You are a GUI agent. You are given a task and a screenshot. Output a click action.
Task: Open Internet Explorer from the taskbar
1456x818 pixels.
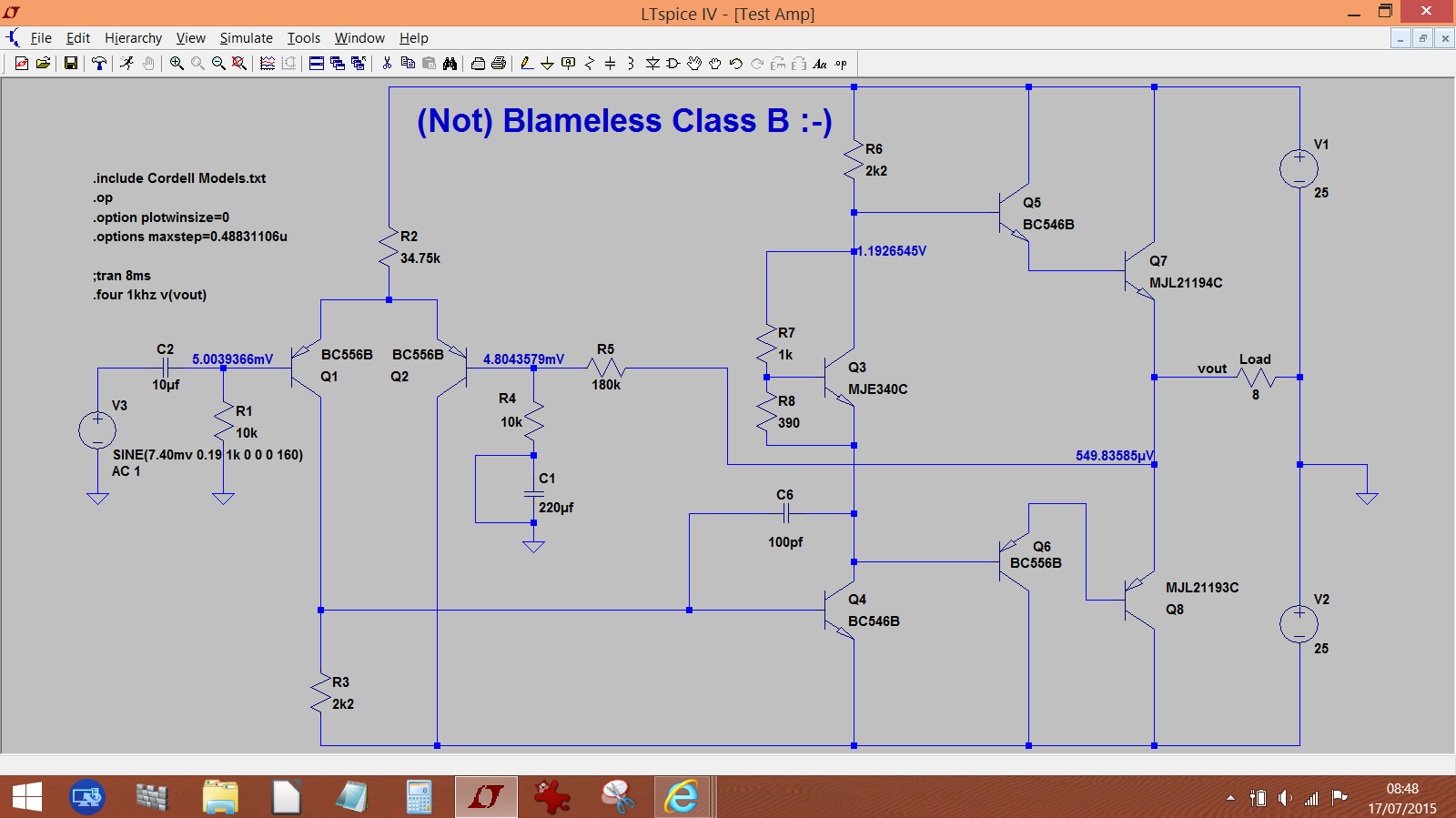coord(681,797)
